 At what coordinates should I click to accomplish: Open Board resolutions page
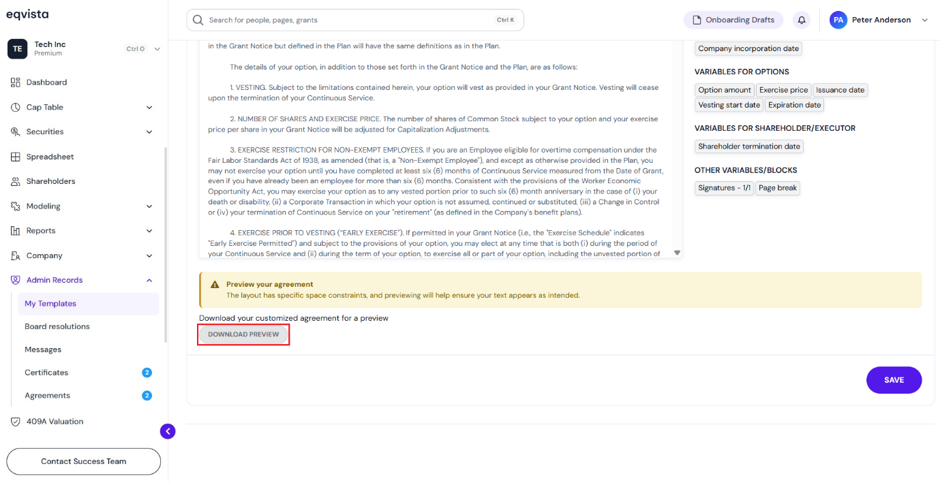(57, 327)
